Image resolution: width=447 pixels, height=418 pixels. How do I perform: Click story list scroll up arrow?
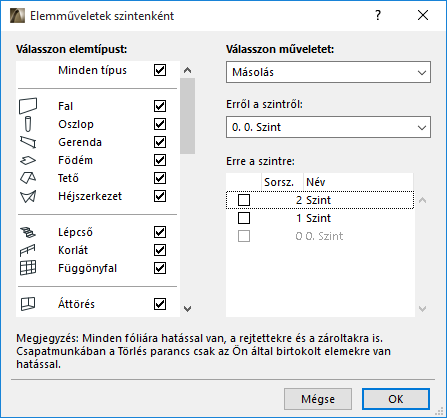coord(422,200)
